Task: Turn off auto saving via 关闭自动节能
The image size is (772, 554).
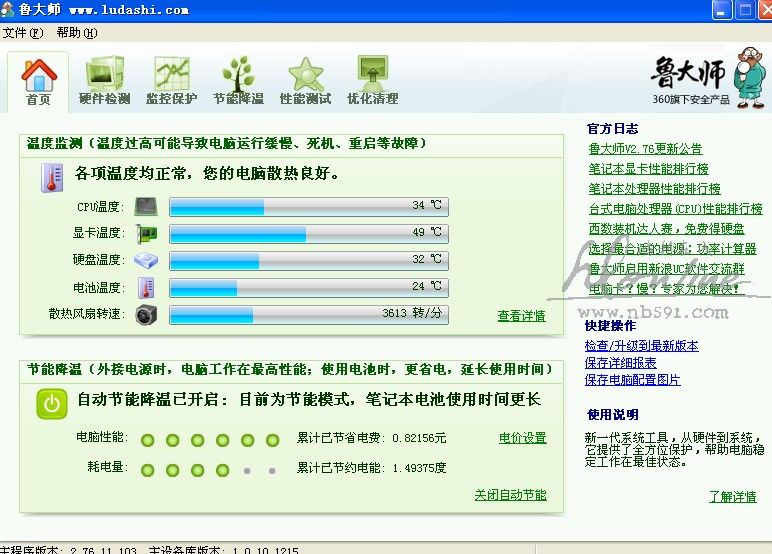Action: coord(510,495)
